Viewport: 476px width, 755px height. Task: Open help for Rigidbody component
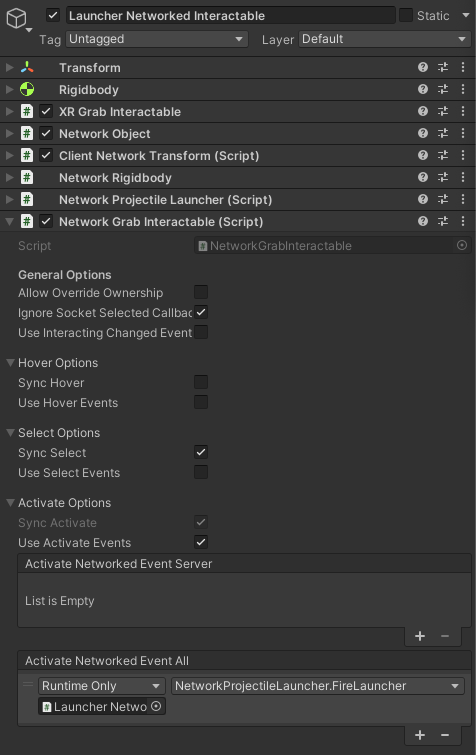click(x=423, y=89)
